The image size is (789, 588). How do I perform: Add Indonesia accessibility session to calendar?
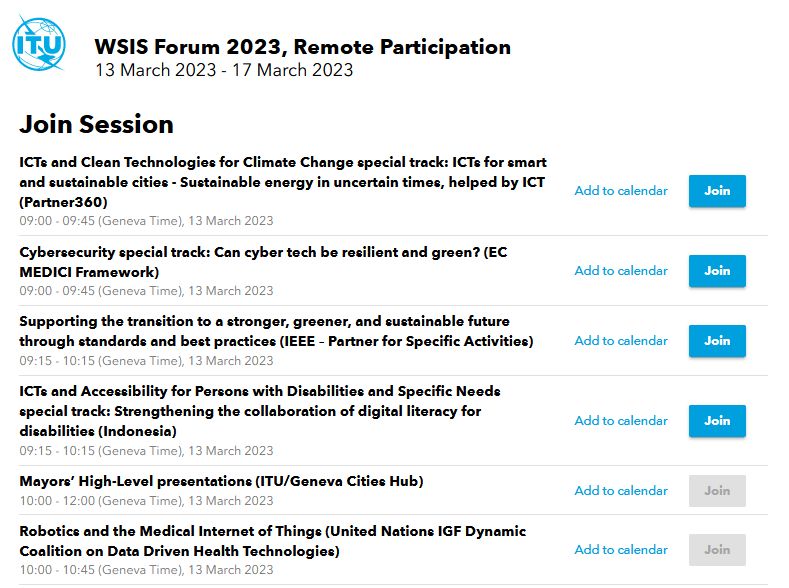[621, 421]
